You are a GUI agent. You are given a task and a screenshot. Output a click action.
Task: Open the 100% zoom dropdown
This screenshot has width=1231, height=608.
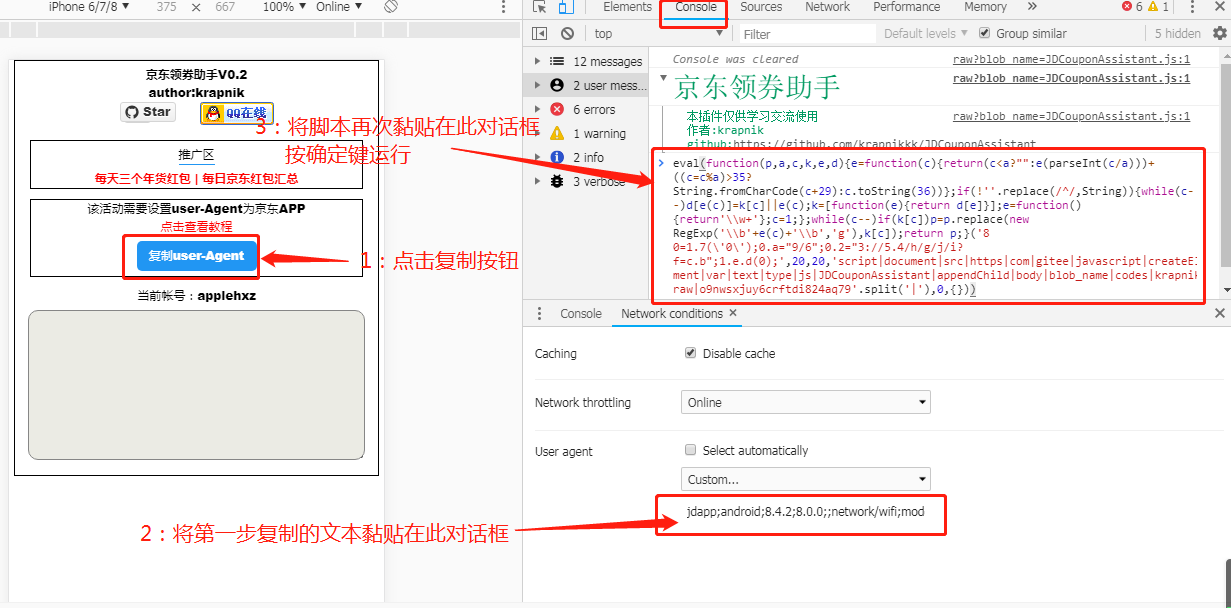285,7
